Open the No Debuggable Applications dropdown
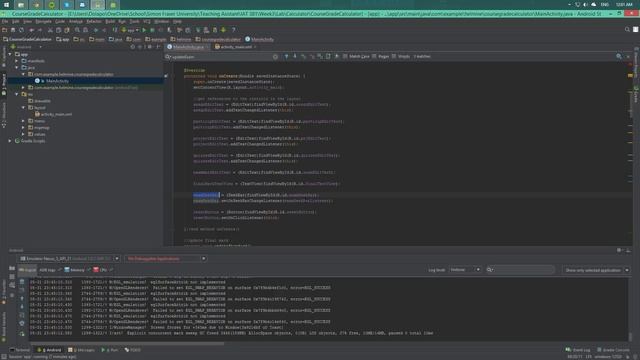 point(165,258)
